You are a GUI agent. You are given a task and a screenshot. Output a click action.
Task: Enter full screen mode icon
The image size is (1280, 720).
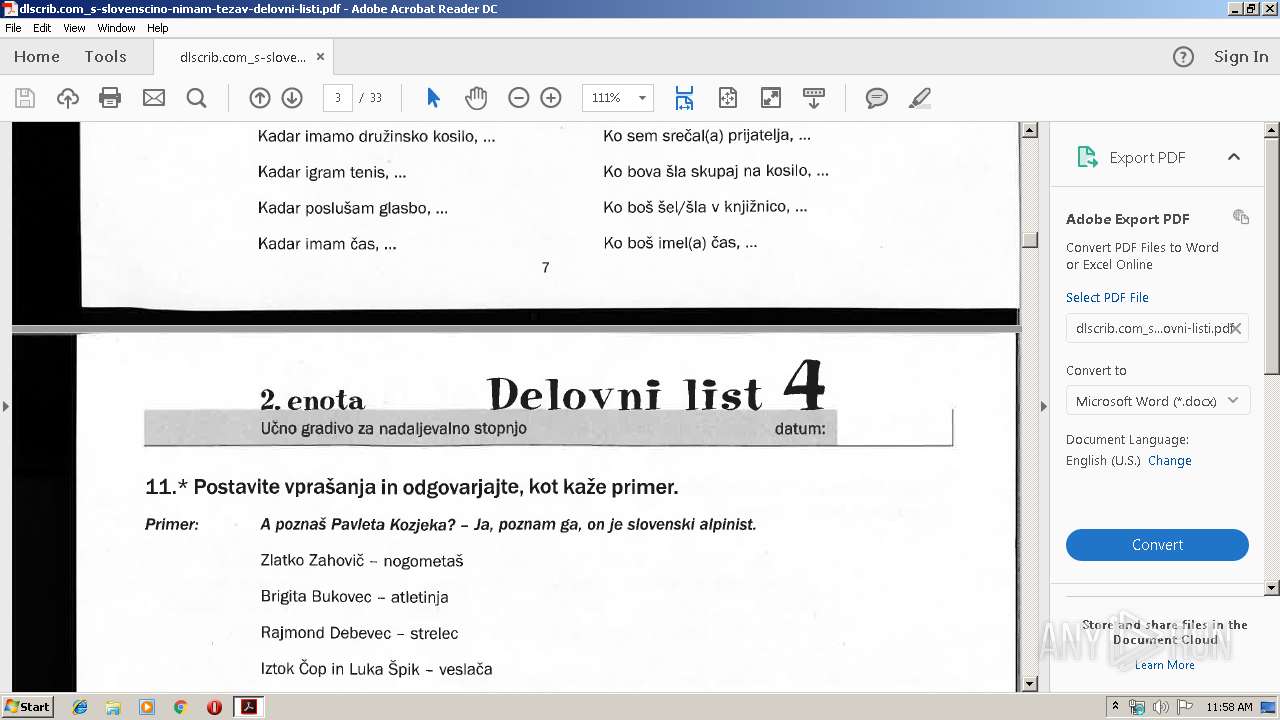[x=771, y=98]
